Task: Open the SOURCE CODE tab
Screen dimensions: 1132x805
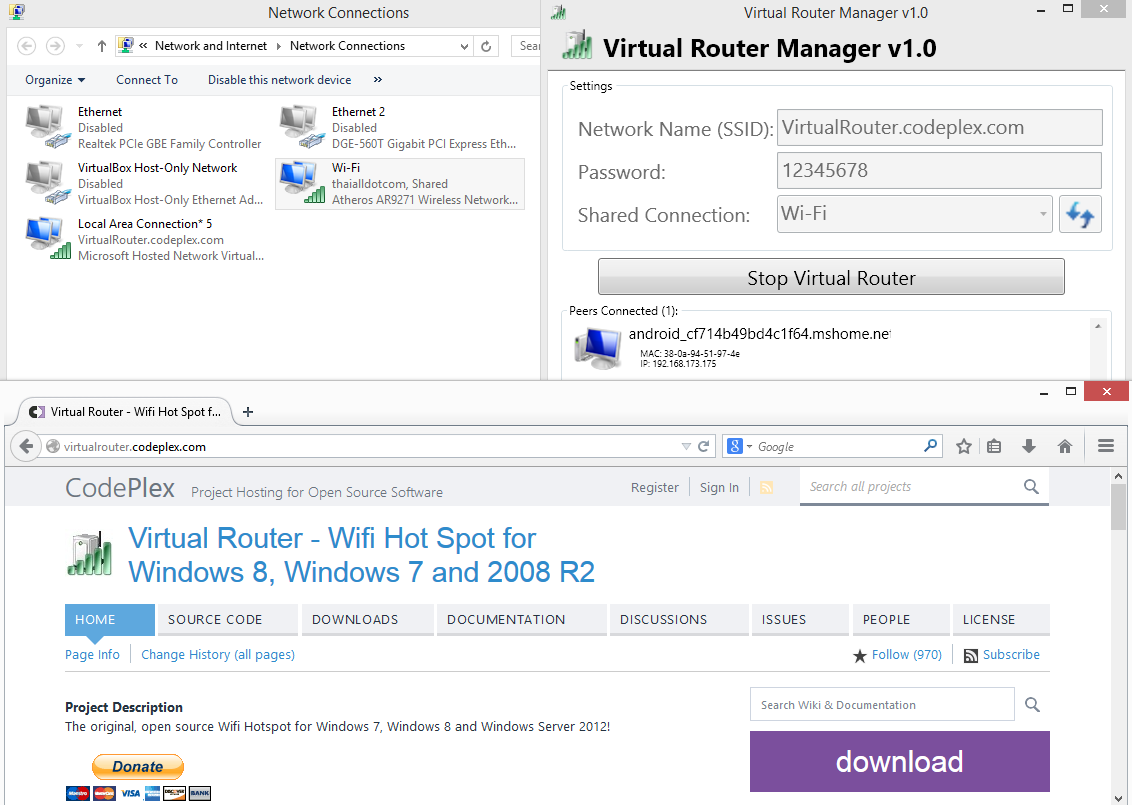Action: point(215,620)
